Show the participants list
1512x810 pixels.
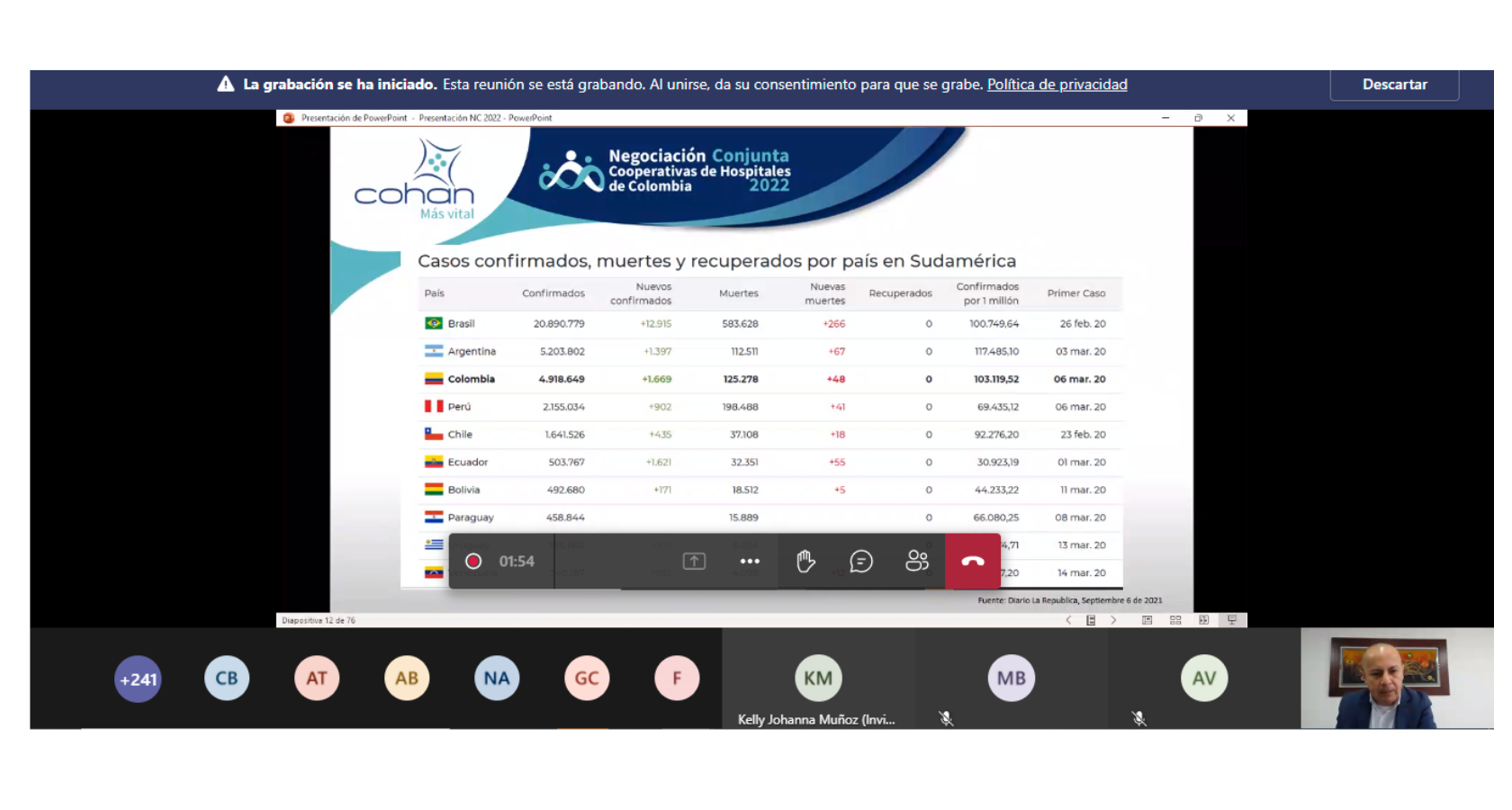917,562
